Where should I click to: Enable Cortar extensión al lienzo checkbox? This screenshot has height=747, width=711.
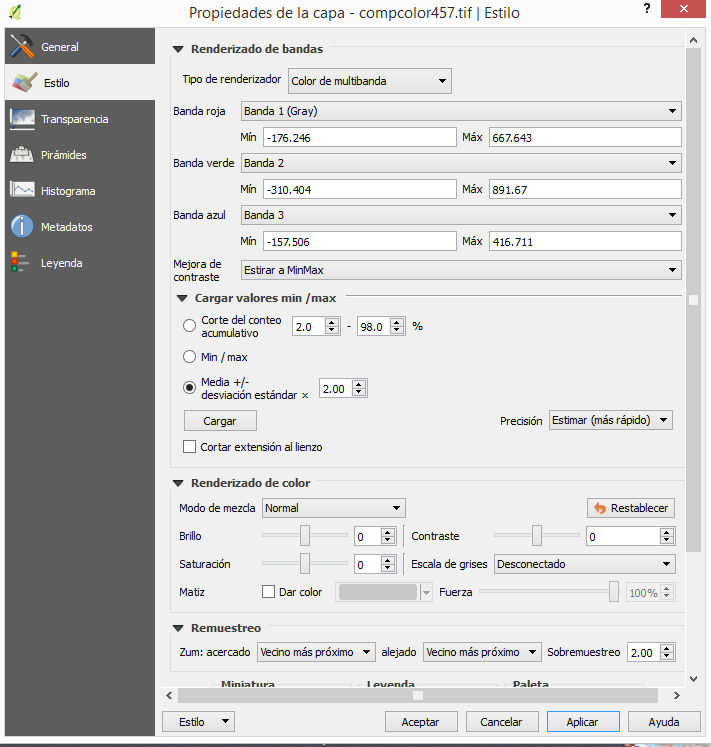(x=189, y=446)
